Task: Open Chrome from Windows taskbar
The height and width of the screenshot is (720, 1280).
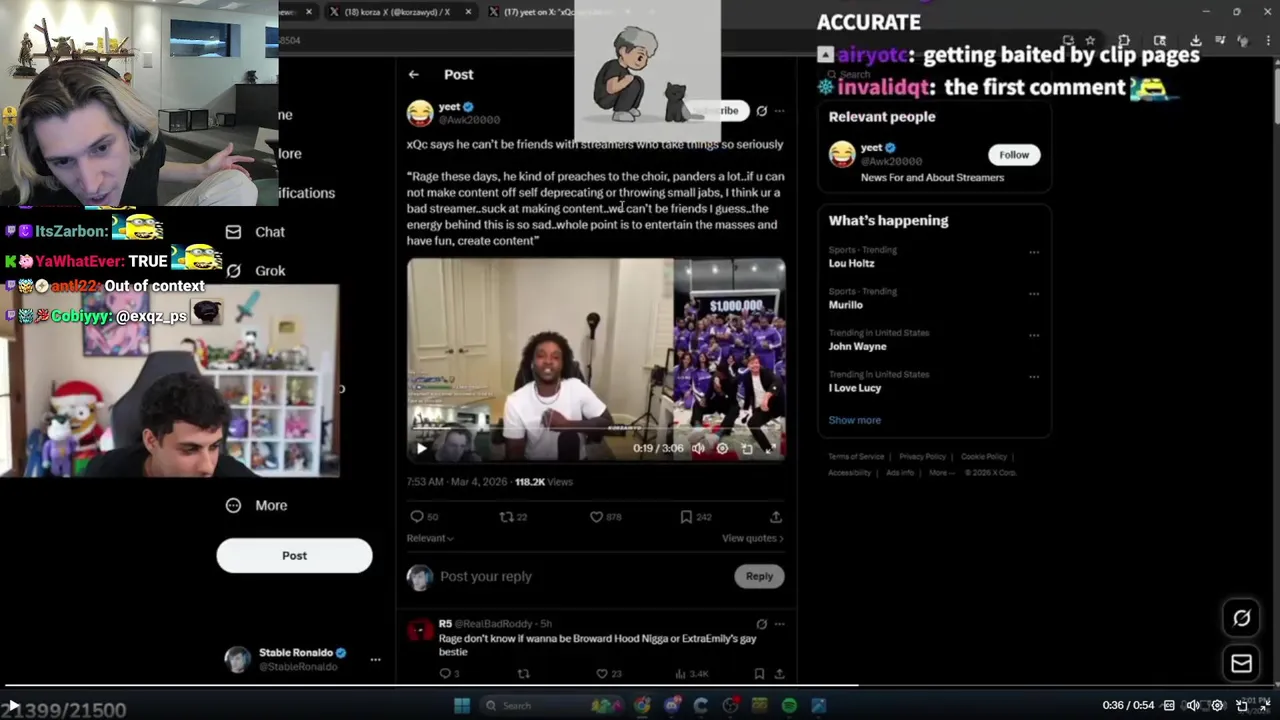Action: tap(642, 706)
